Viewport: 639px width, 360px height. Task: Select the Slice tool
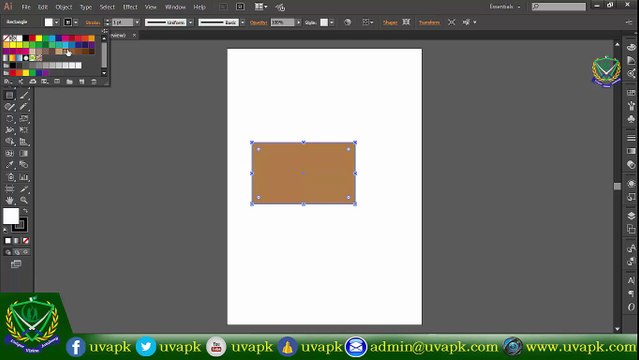[24, 189]
